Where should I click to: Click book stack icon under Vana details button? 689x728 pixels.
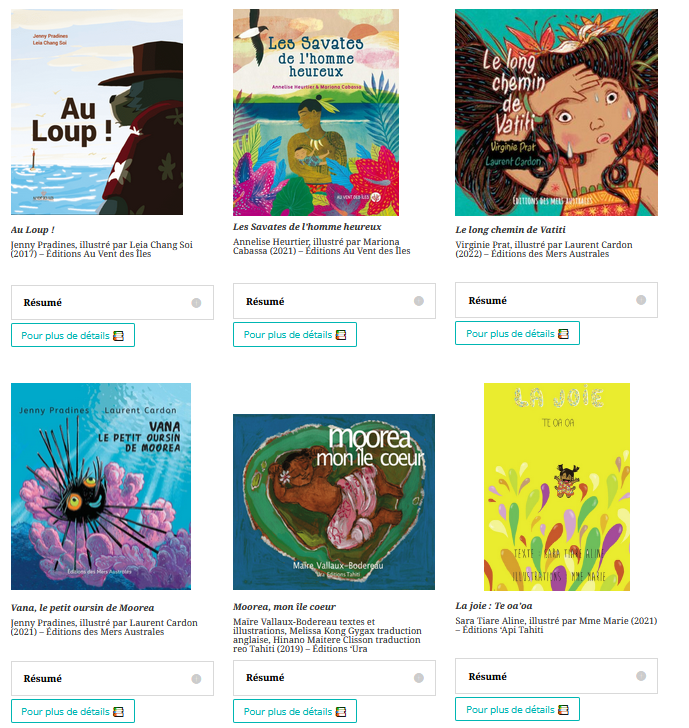[118, 712]
